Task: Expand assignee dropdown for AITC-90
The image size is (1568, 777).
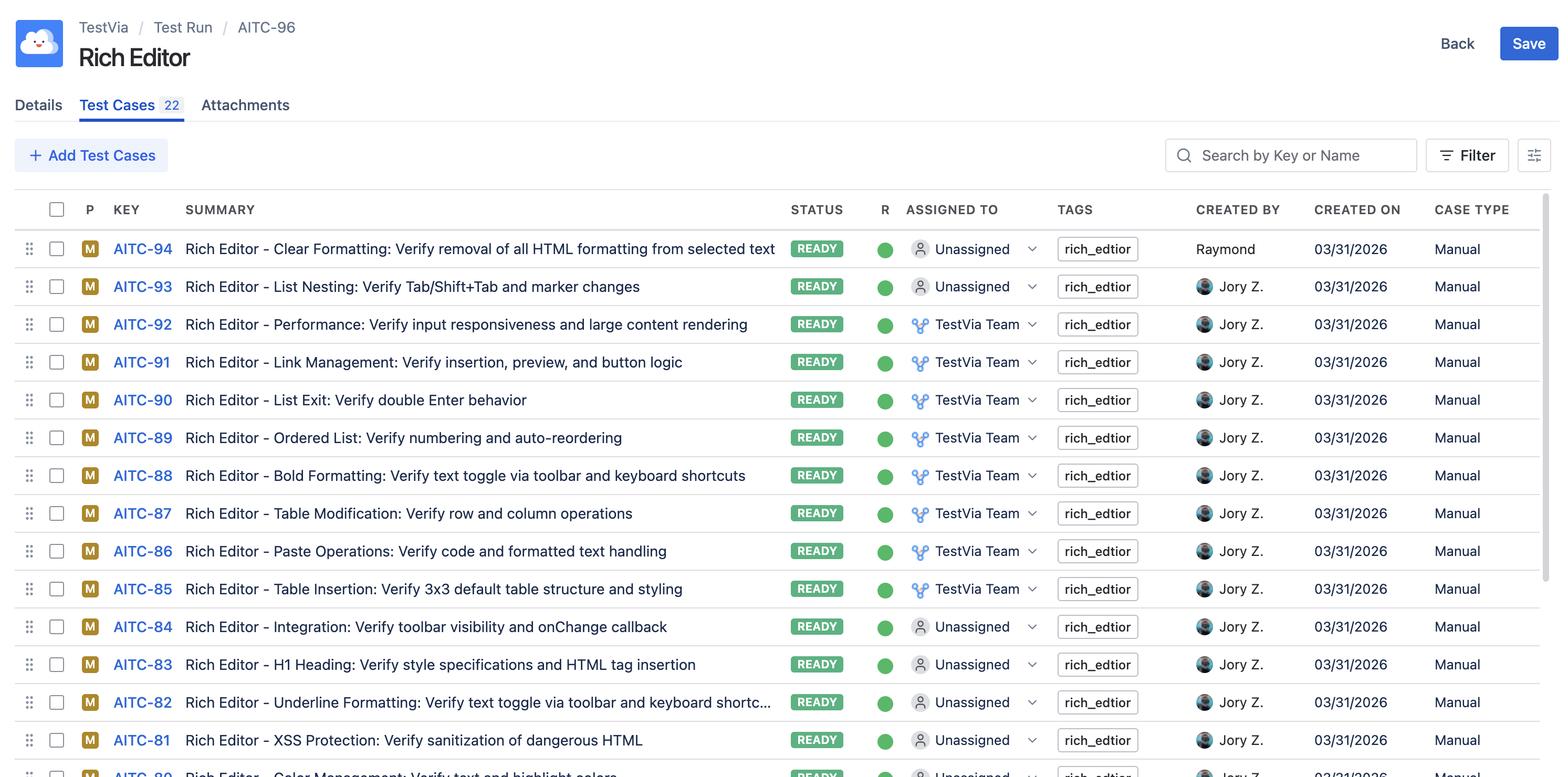Action: [1032, 400]
